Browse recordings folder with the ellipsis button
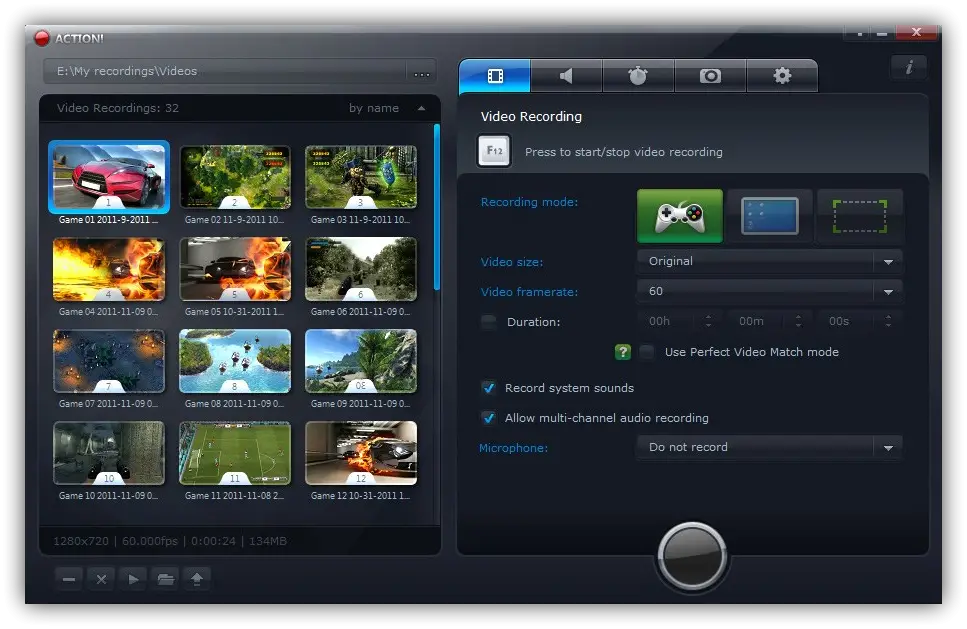Screen dimensions: 967x629 (422, 73)
